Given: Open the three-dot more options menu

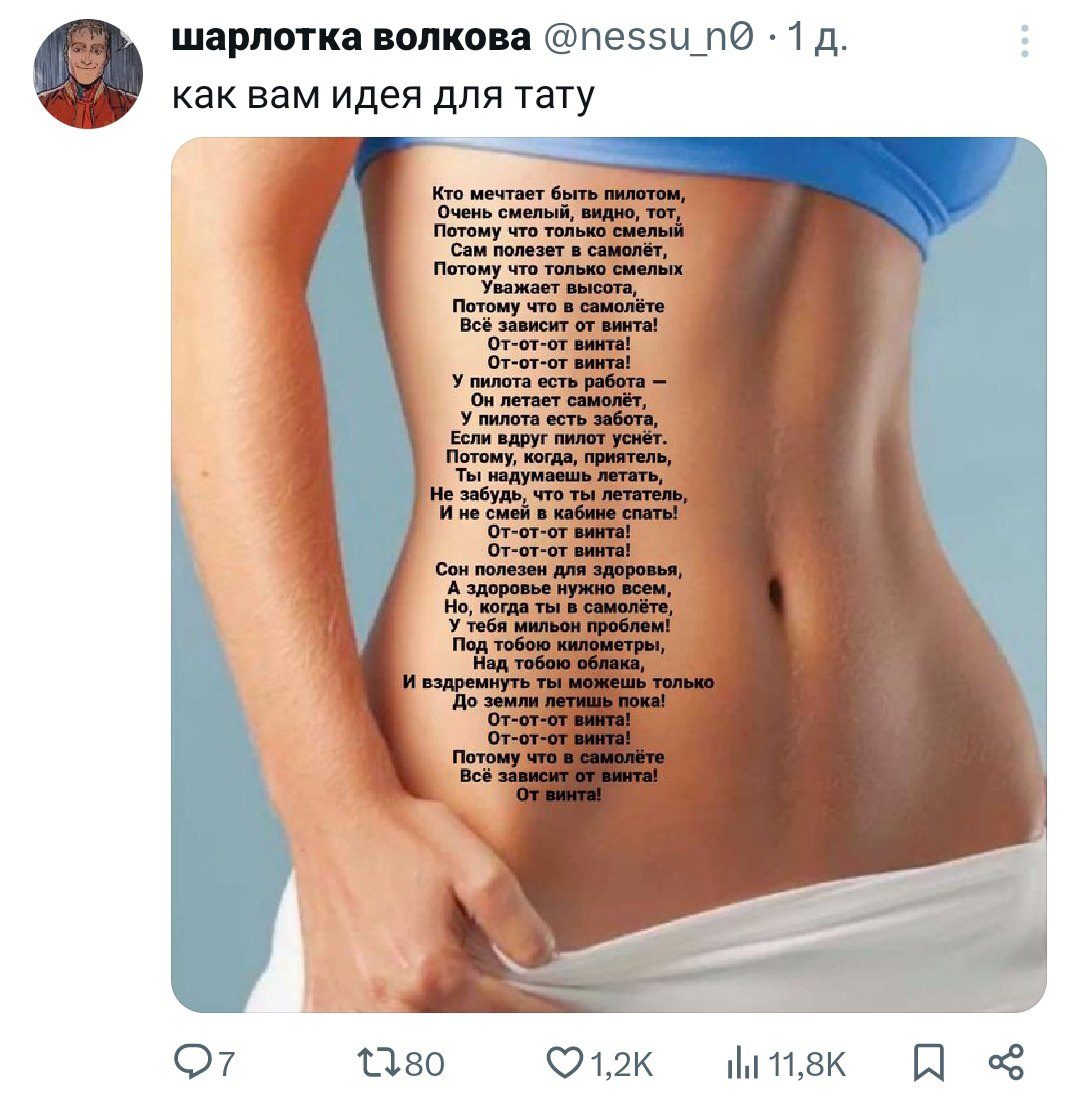Looking at the screenshot, I should pyautogui.click(x=1024, y=41).
